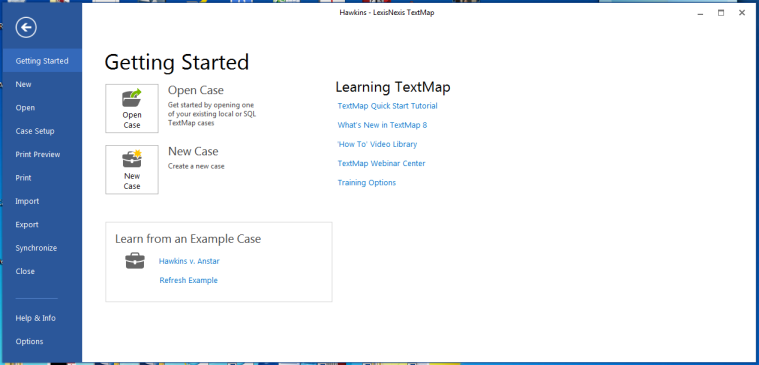Choose the Print menu entry
Image resolution: width=759 pixels, height=365 pixels.
pyautogui.click(x=23, y=178)
